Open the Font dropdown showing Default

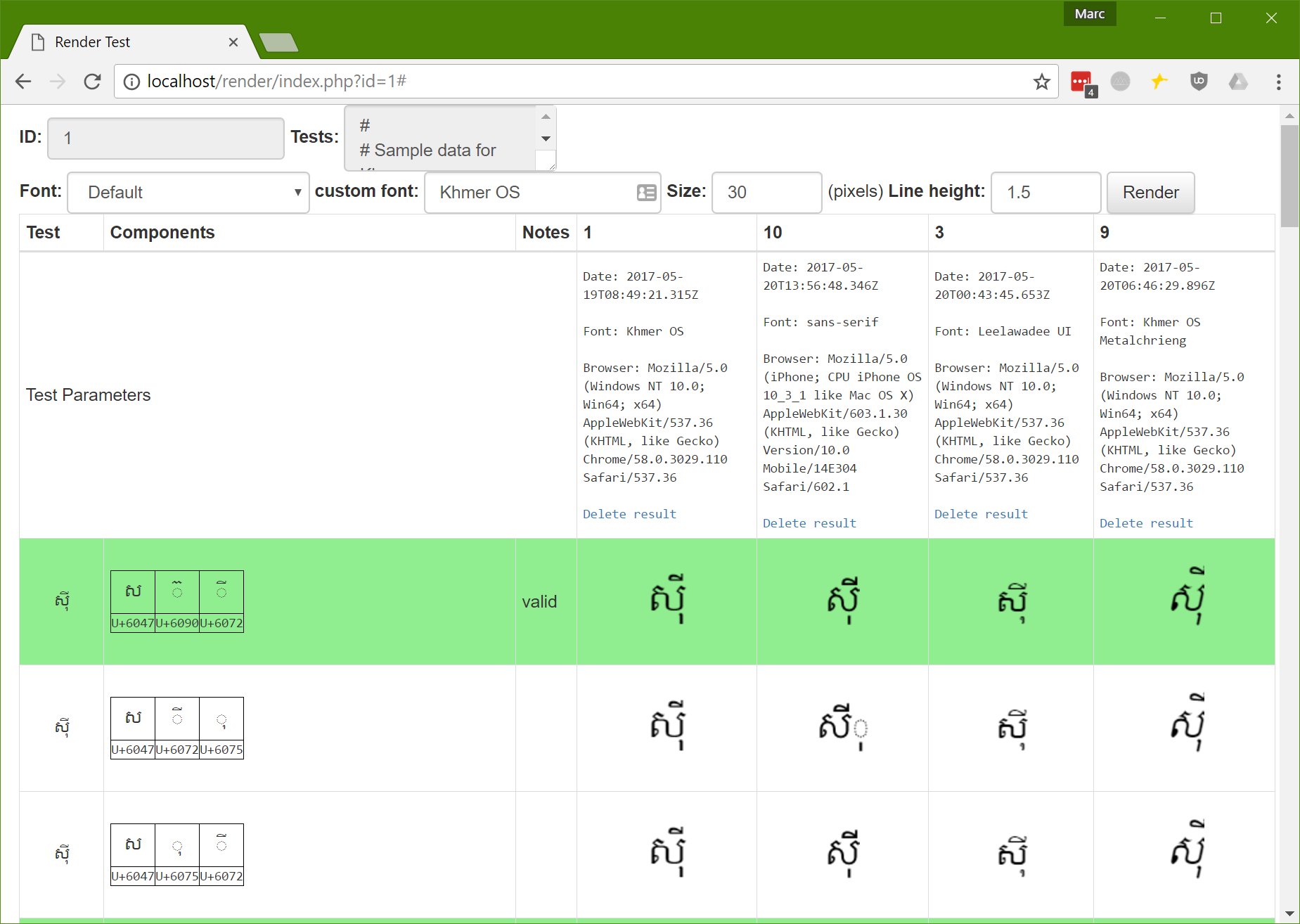coord(188,193)
